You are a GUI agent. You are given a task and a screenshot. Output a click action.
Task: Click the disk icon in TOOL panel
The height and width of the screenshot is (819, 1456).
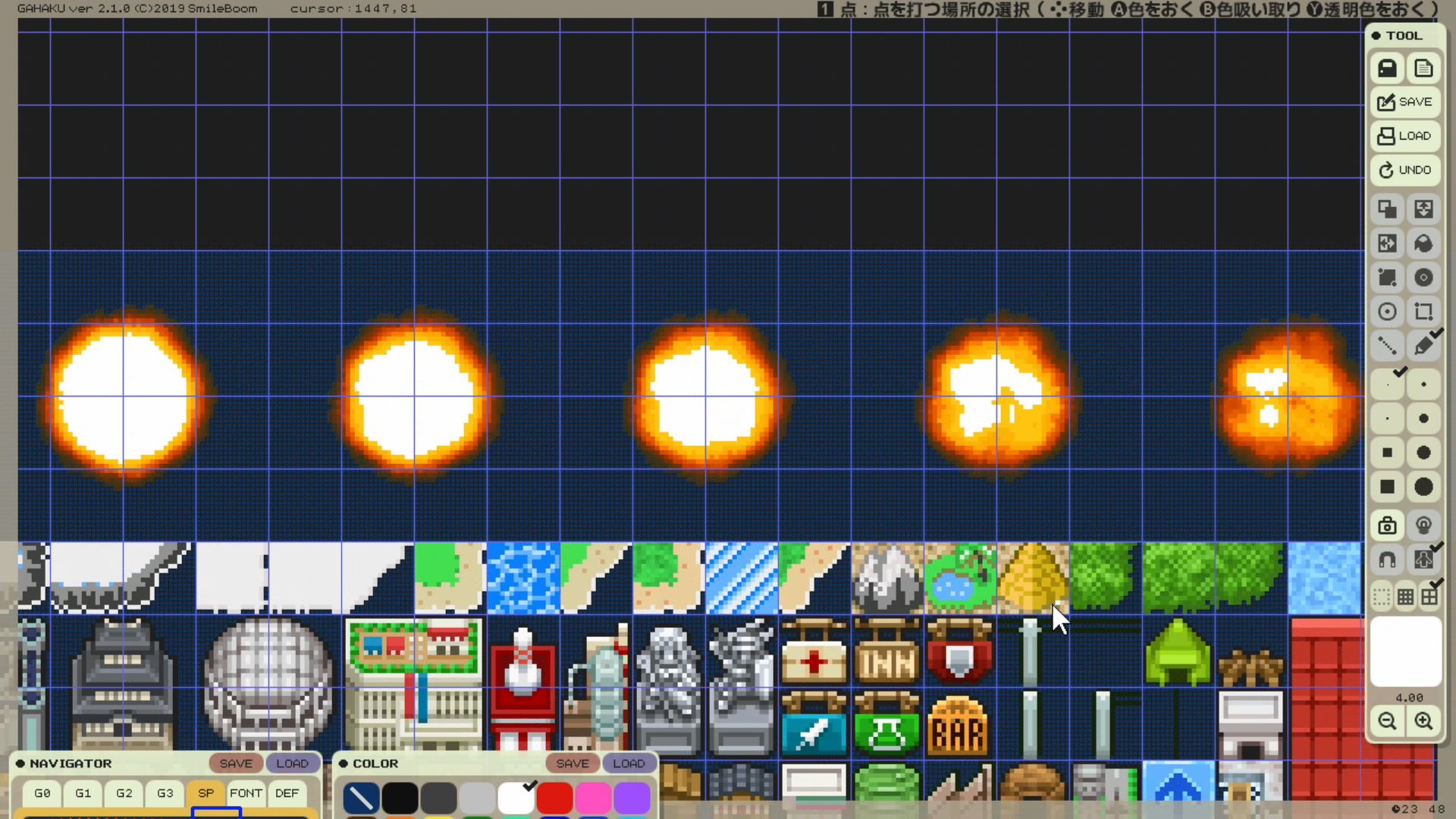coord(1387,68)
